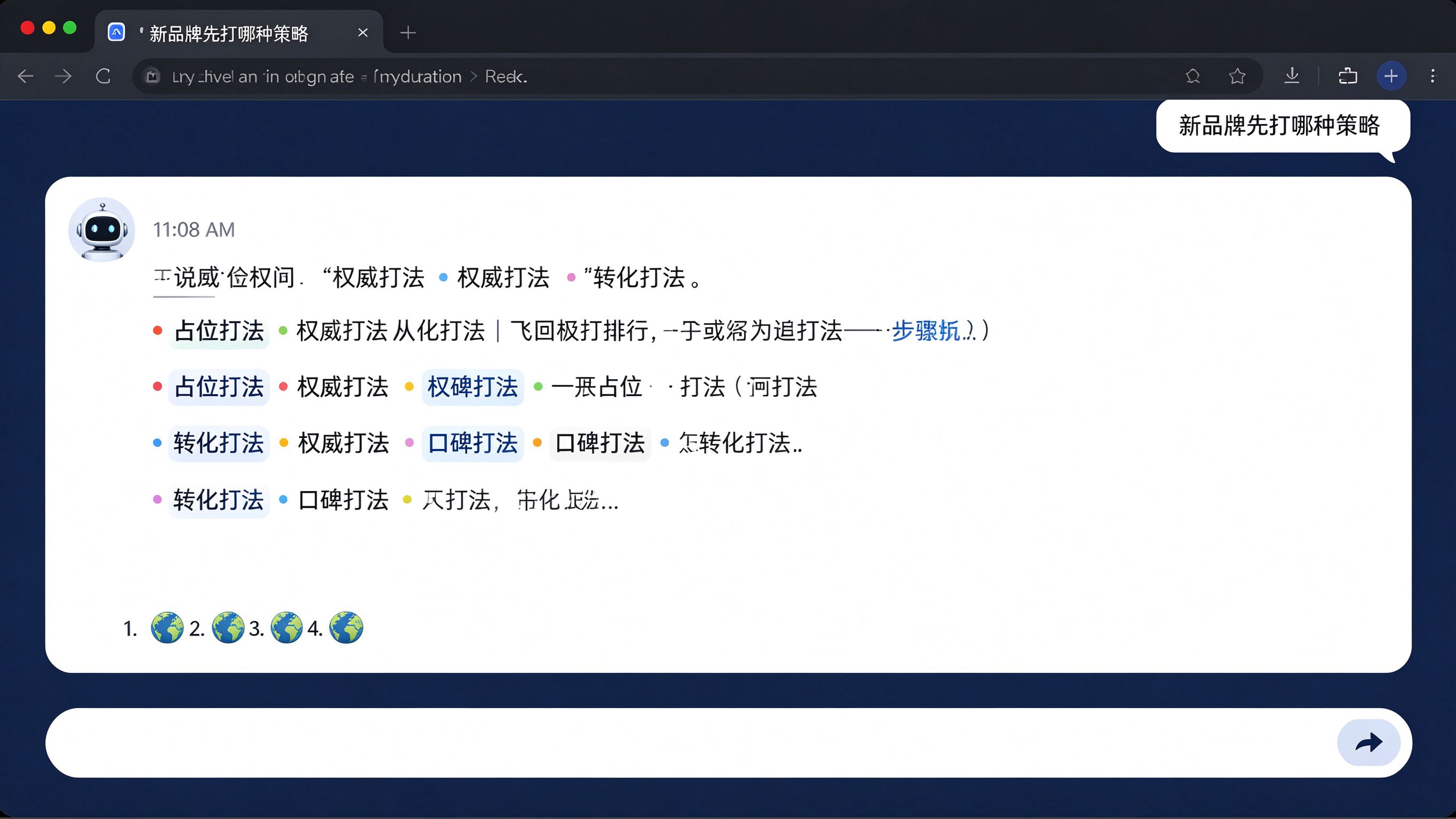
Task: Click the browser forward arrow
Action: pos(63,76)
